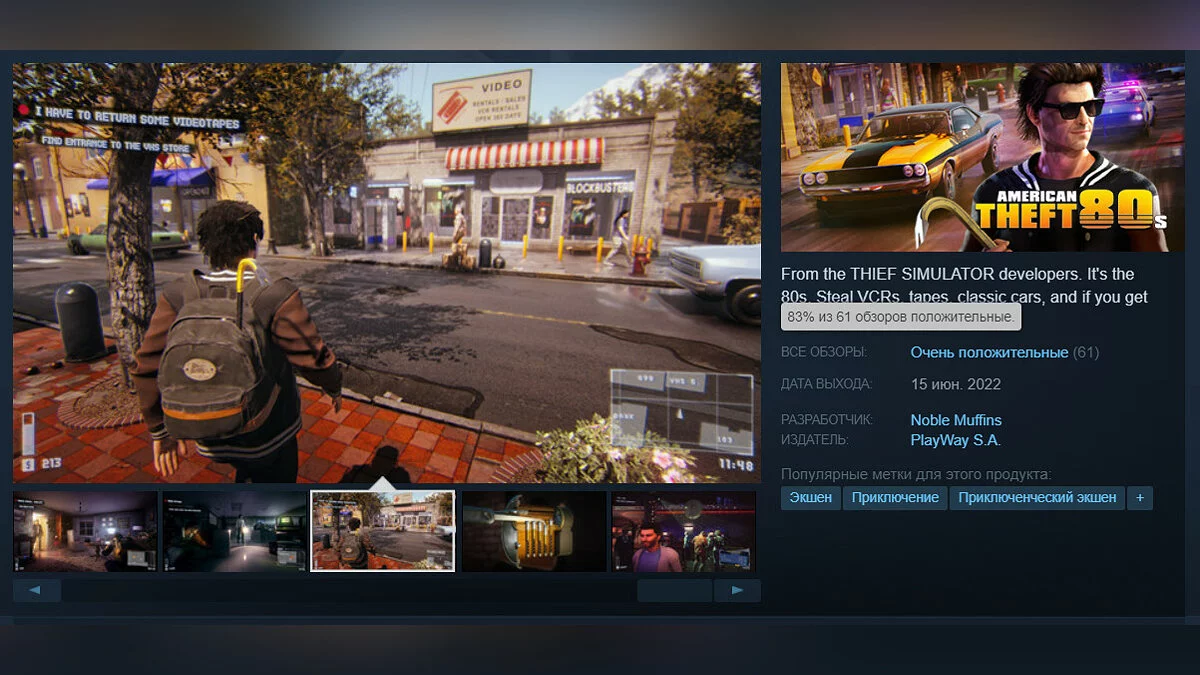The image size is (1200, 675).
Task: Open the lockpicking mechanism thumbnail
Action: tap(533, 531)
